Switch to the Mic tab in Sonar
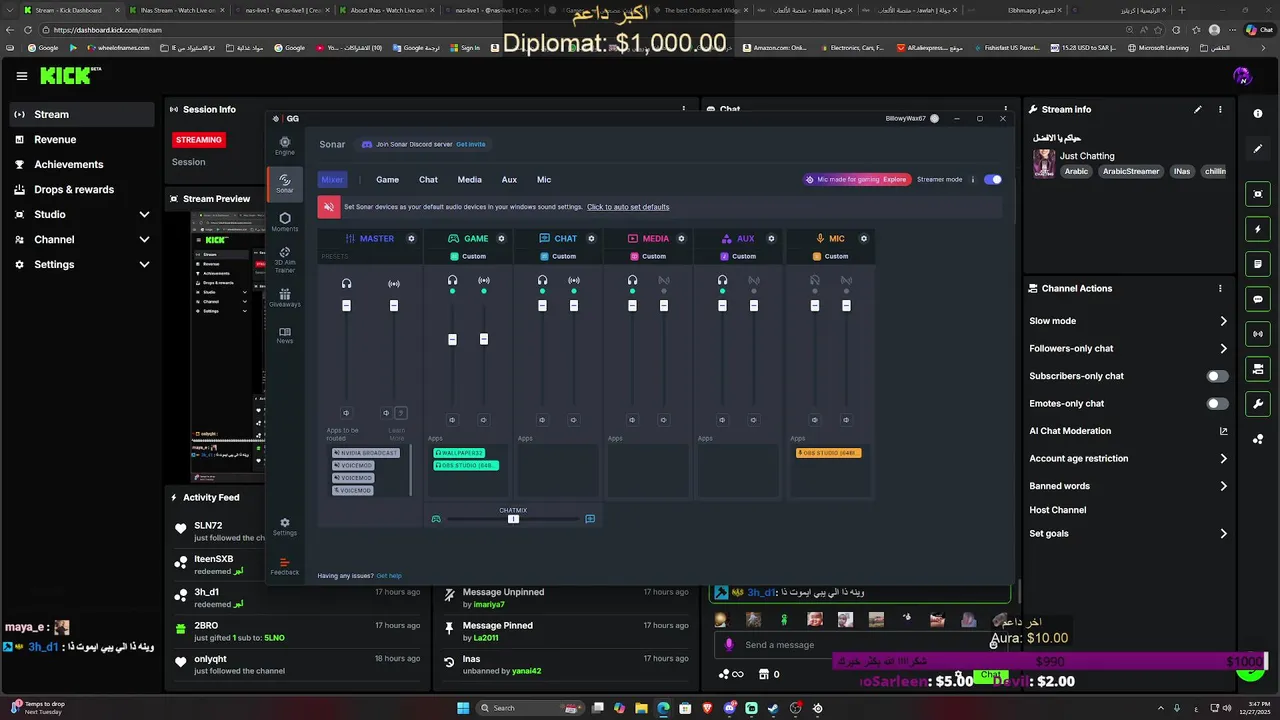 (x=544, y=180)
